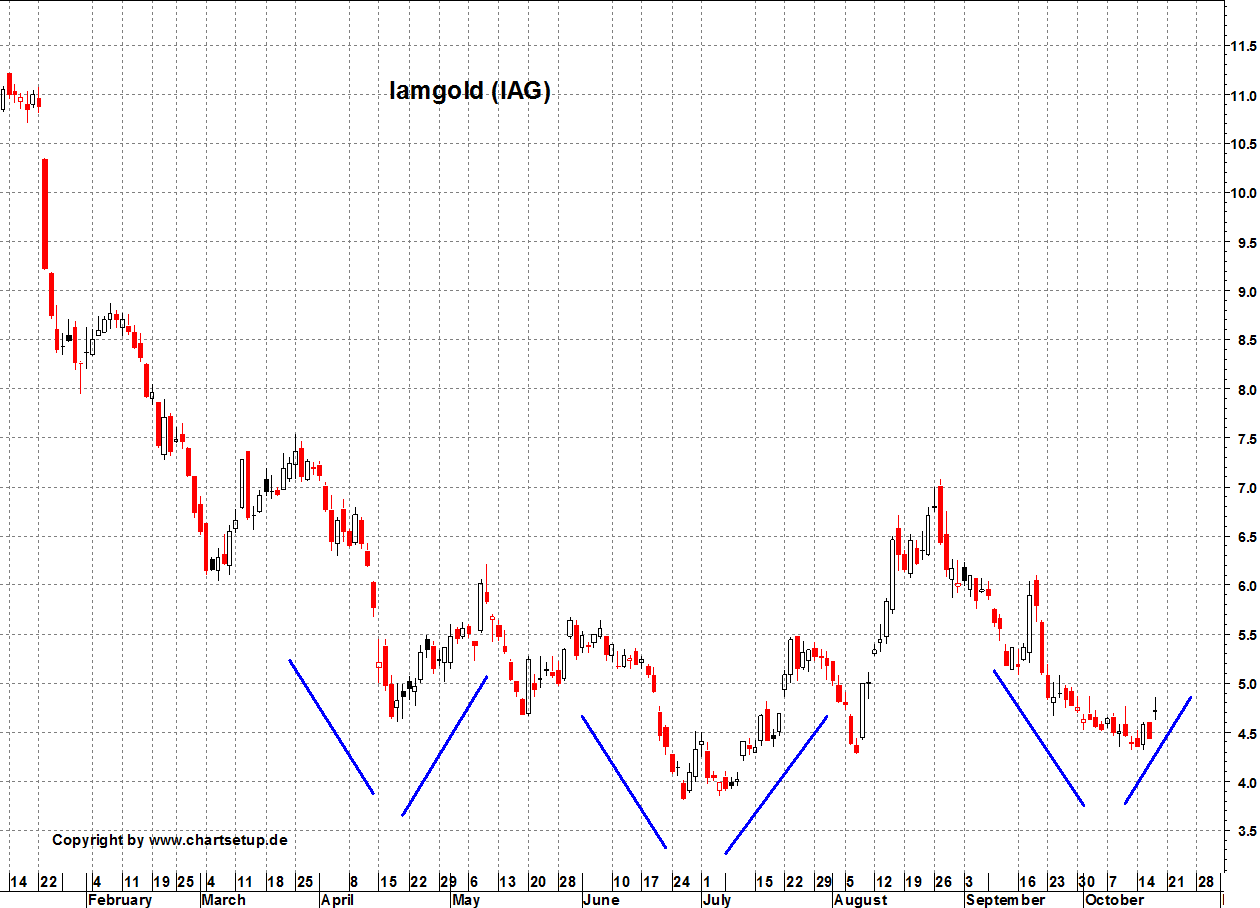Select the 13 date label in May
1260x908 pixels.
tap(507, 882)
